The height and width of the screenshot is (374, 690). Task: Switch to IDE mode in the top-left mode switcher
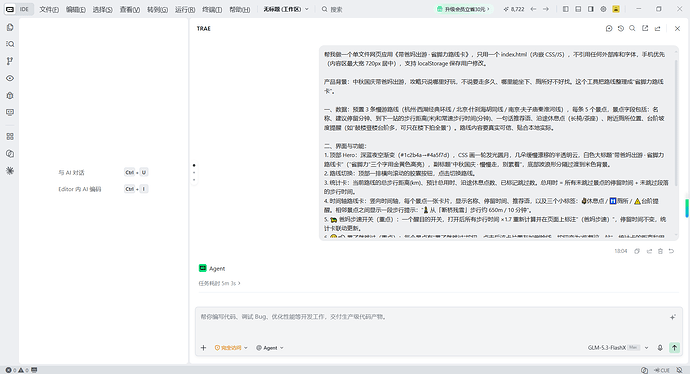pyautogui.click(x=24, y=9)
